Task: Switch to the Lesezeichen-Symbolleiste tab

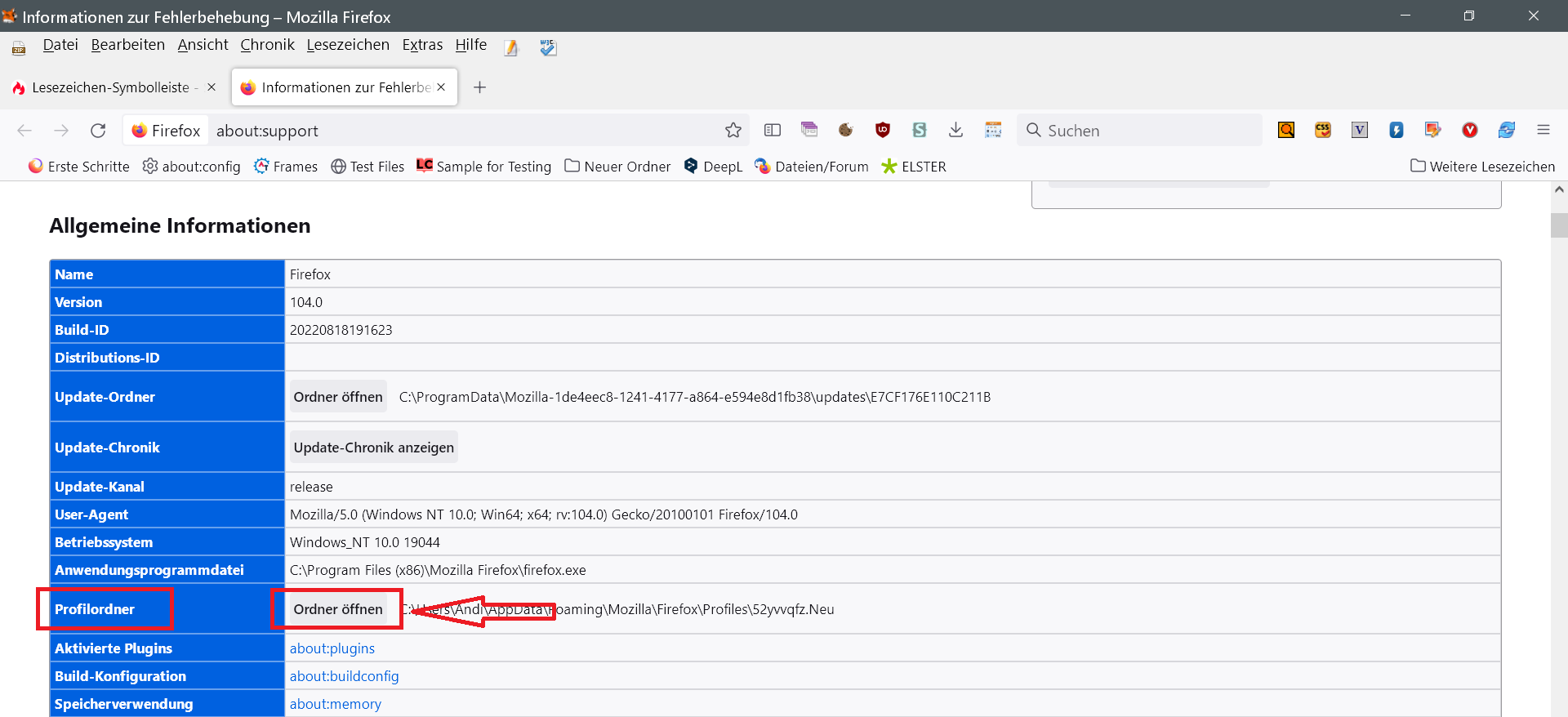Action: tap(110, 87)
